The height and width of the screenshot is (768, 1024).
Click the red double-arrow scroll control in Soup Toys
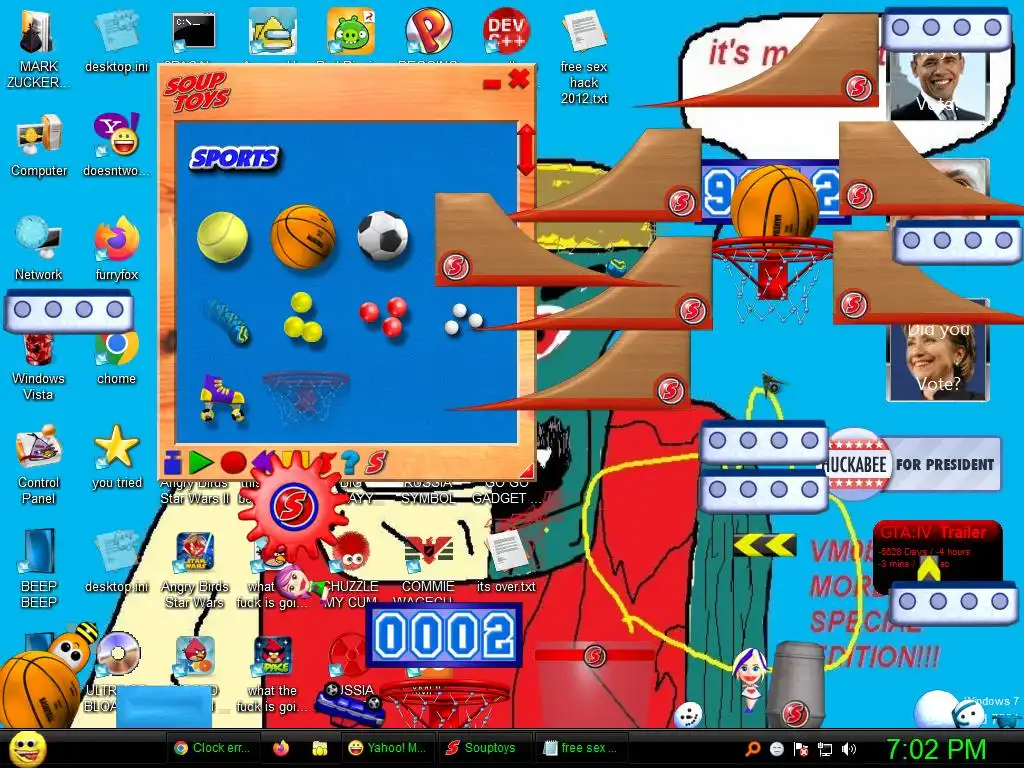[526, 149]
